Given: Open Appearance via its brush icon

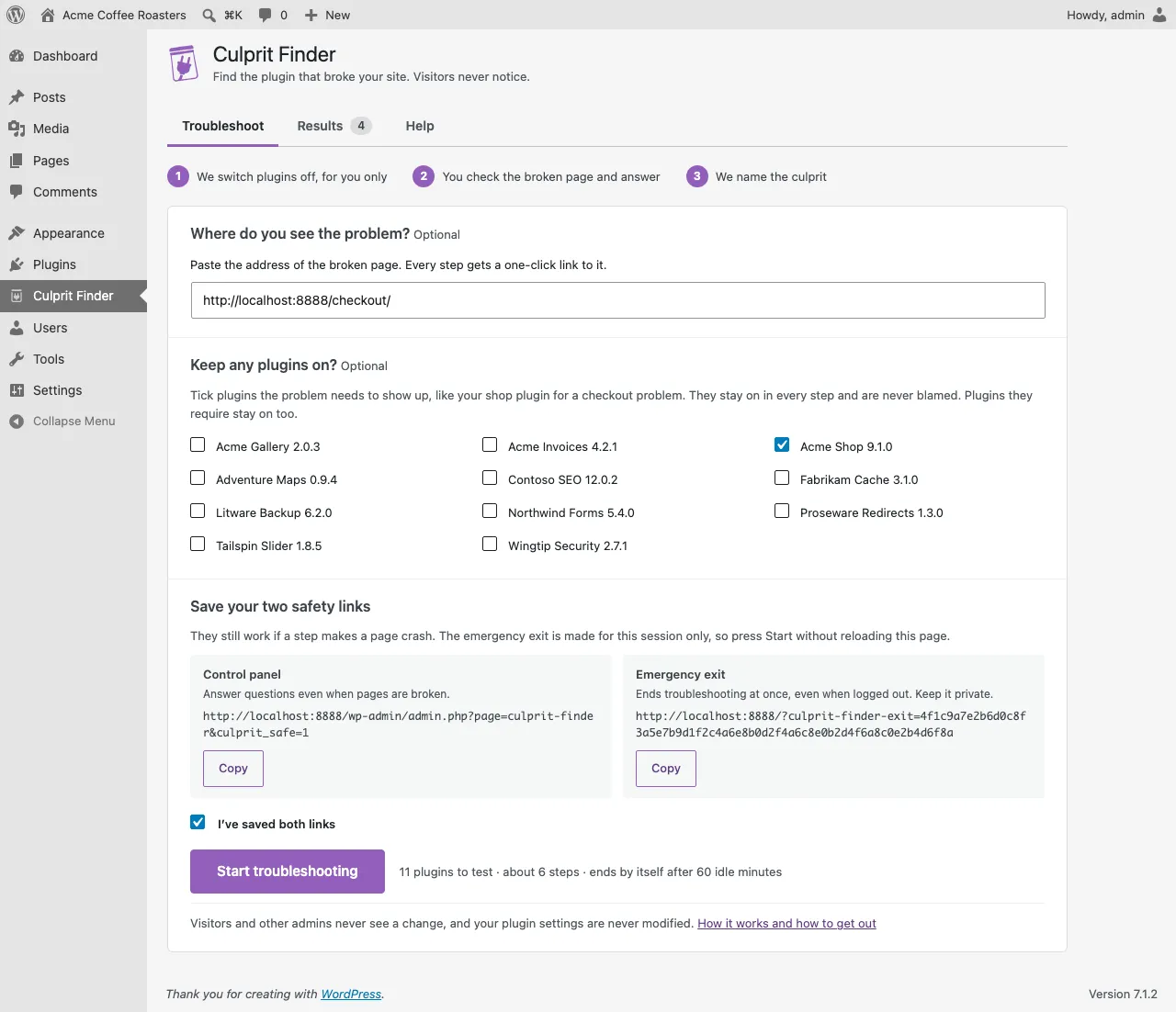Looking at the screenshot, I should 17,233.
